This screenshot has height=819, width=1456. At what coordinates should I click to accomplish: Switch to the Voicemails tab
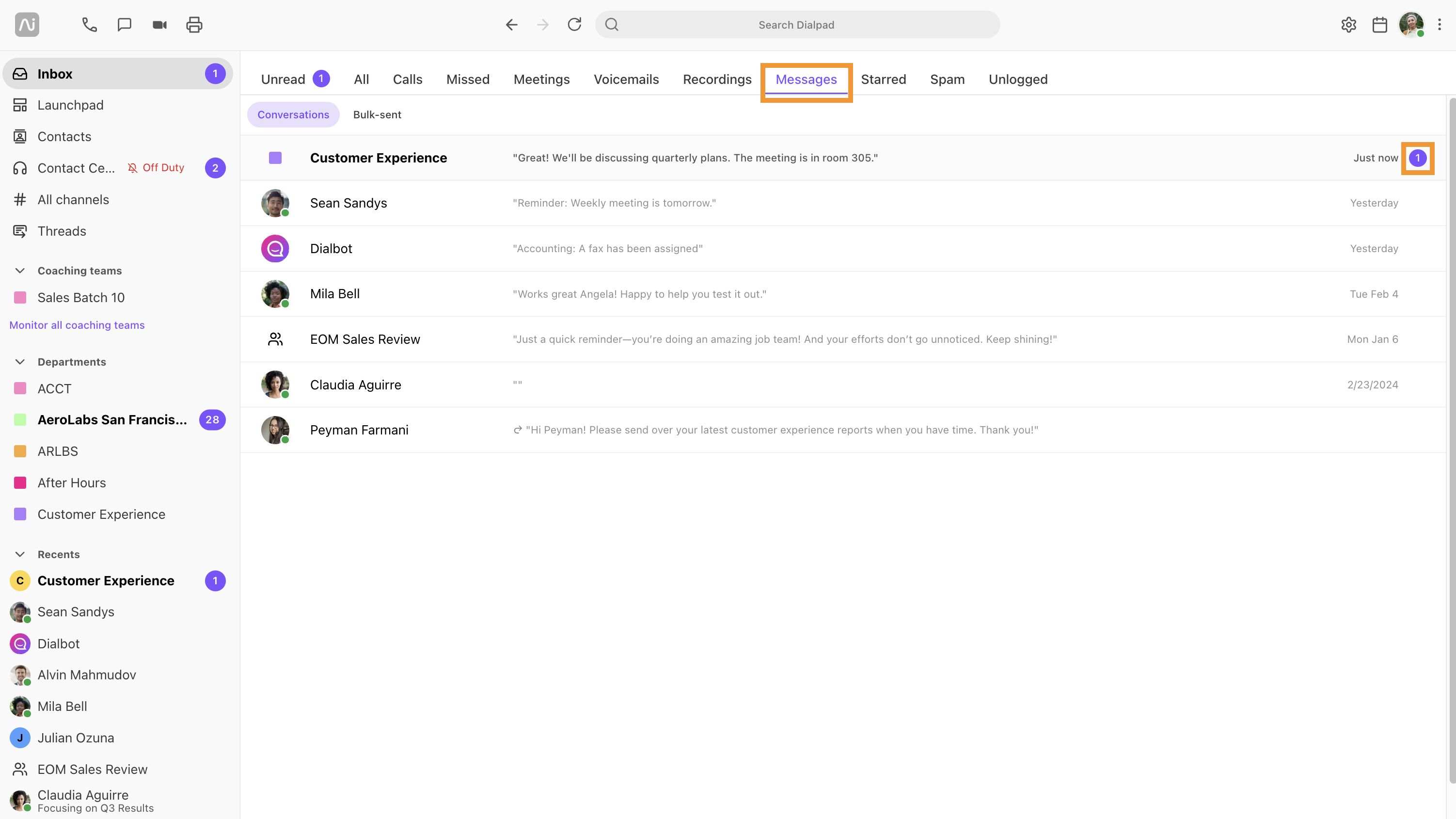point(626,79)
